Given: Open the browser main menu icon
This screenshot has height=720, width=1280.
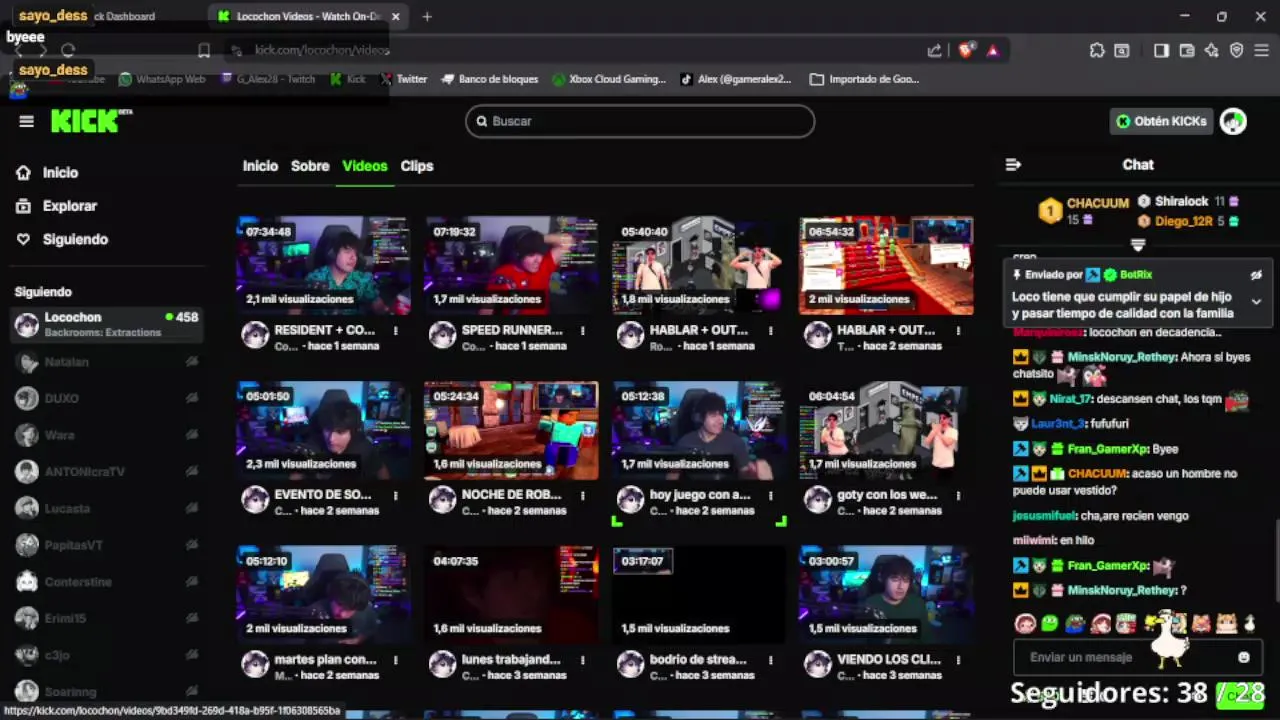Looking at the screenshot, I should pos(1262,50).
